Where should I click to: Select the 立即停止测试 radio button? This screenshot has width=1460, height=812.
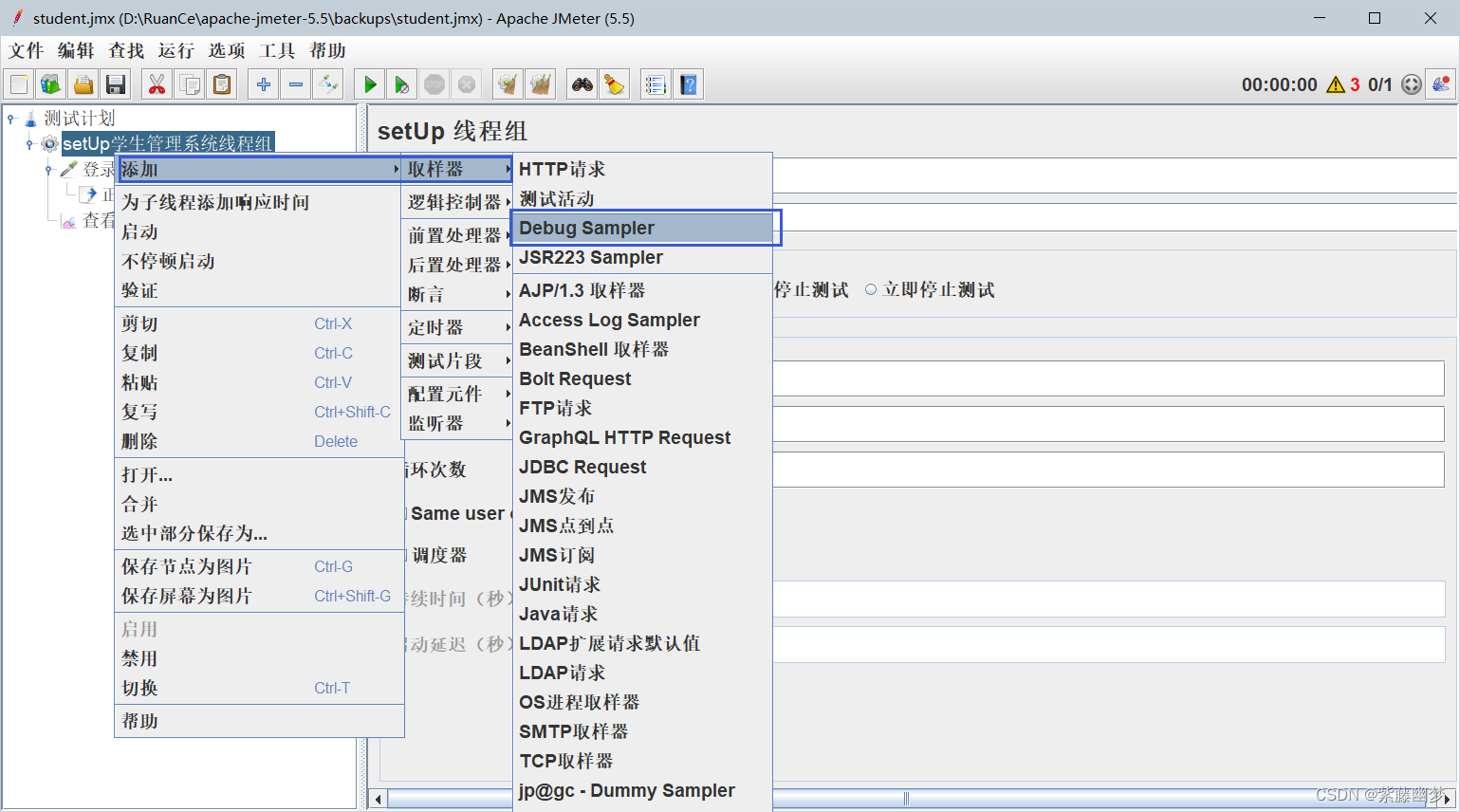(871, 289)
